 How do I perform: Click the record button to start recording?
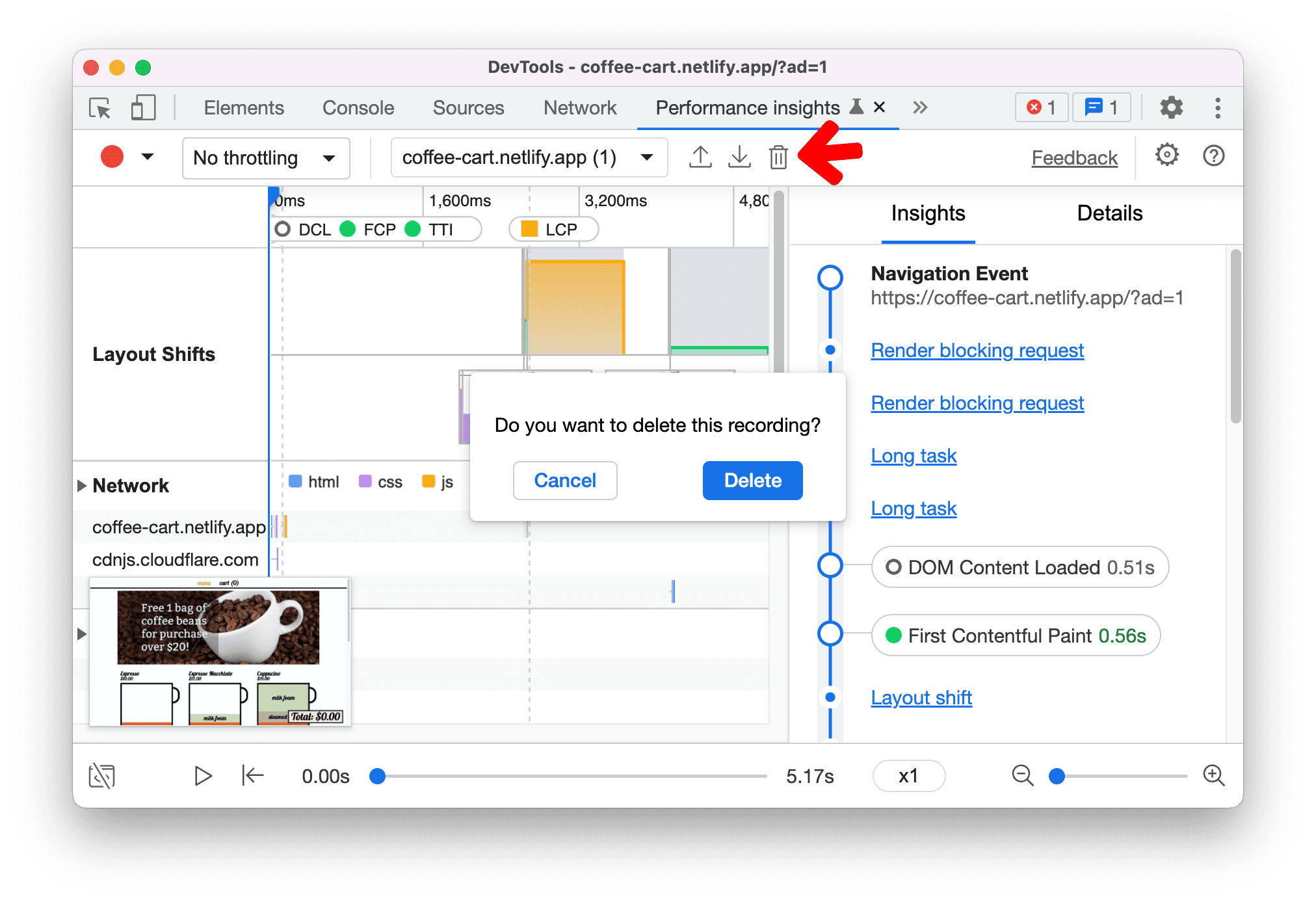tap(113, 157)
